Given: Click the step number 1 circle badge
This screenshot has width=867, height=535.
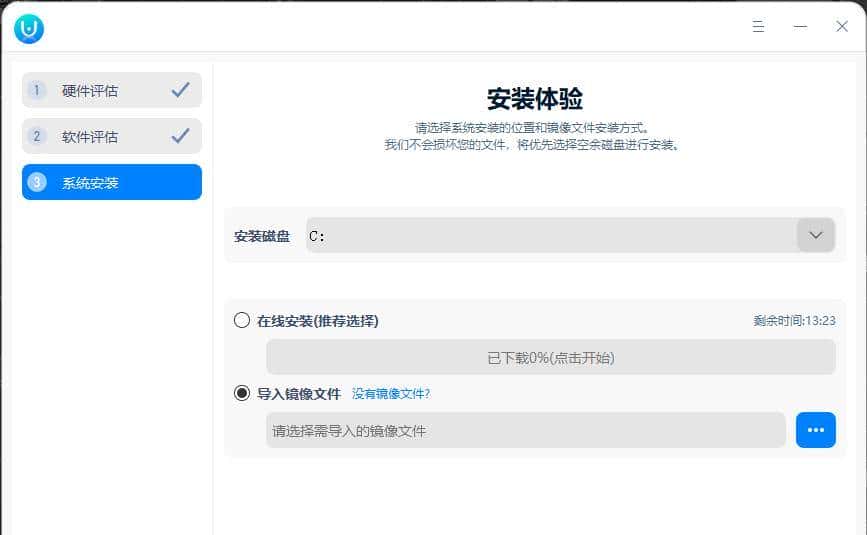Looking at the screenshot, I should 37,90.
